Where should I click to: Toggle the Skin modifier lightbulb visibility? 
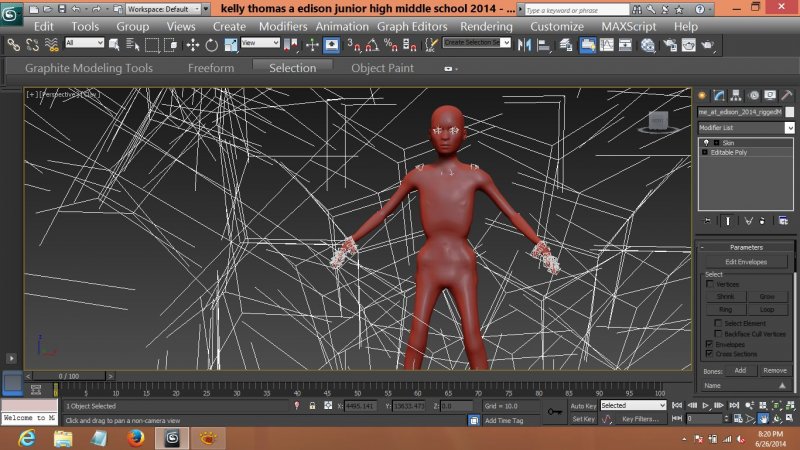(x=706, y=143)
